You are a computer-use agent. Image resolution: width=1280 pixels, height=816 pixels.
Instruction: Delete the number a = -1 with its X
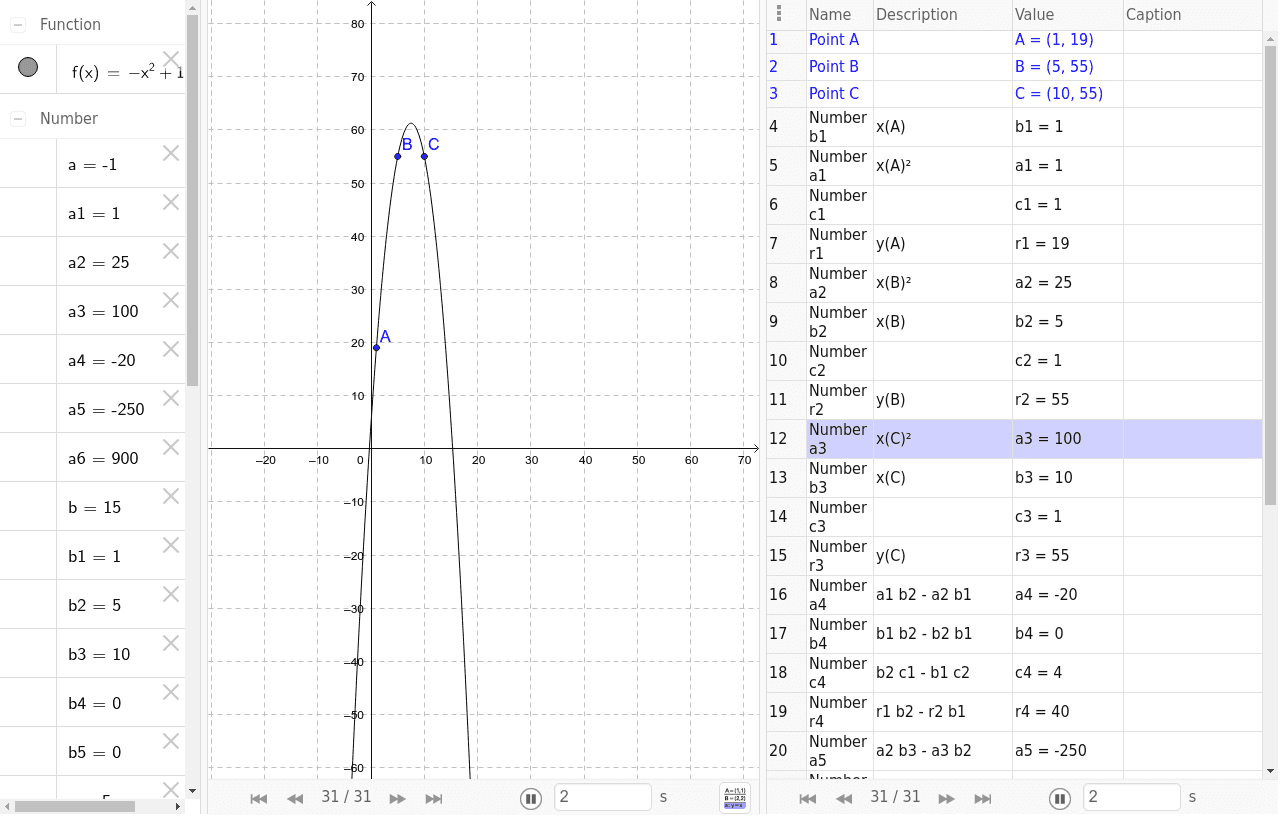tap(170, 152)
